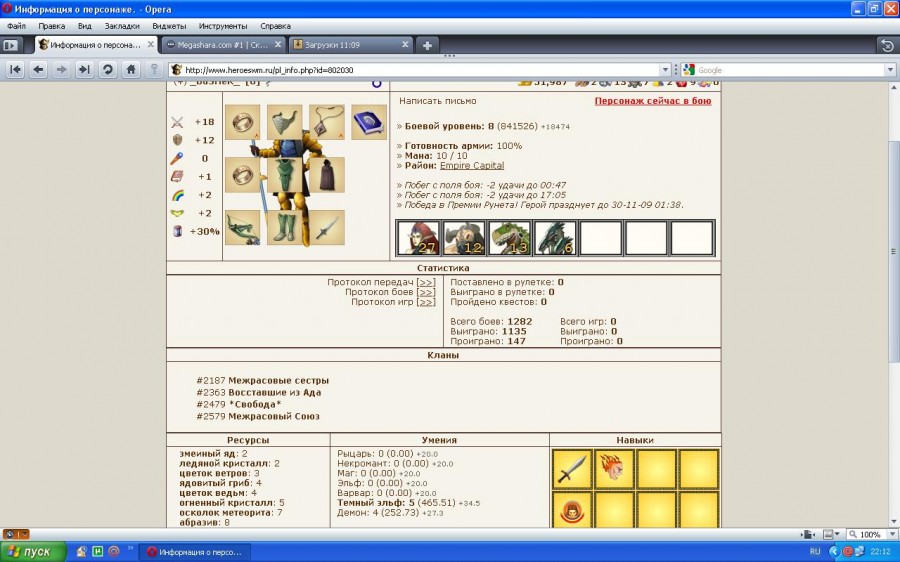Open the Файл menu
The width and height of the screenshot is (900, 562).
click(17, 26)
